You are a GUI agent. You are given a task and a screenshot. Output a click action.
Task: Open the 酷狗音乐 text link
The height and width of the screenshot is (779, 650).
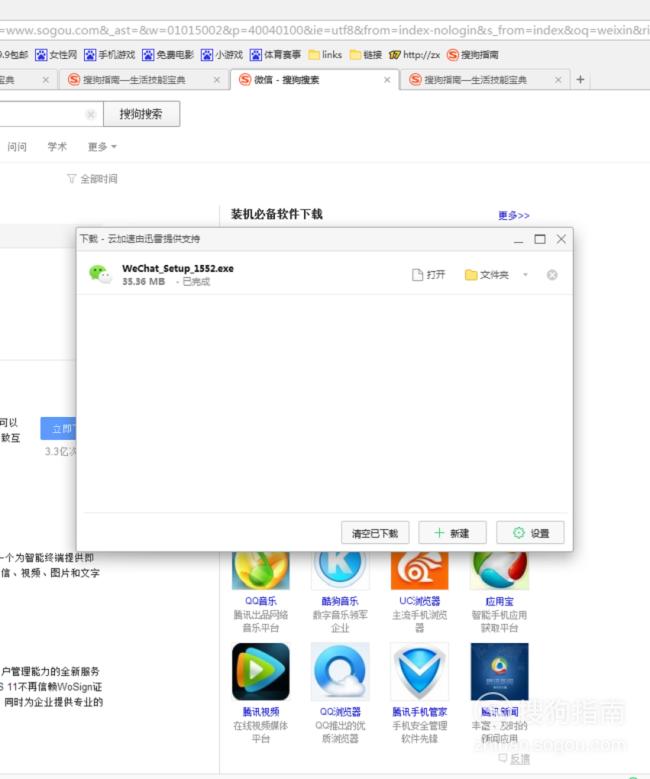pos(340,601)
